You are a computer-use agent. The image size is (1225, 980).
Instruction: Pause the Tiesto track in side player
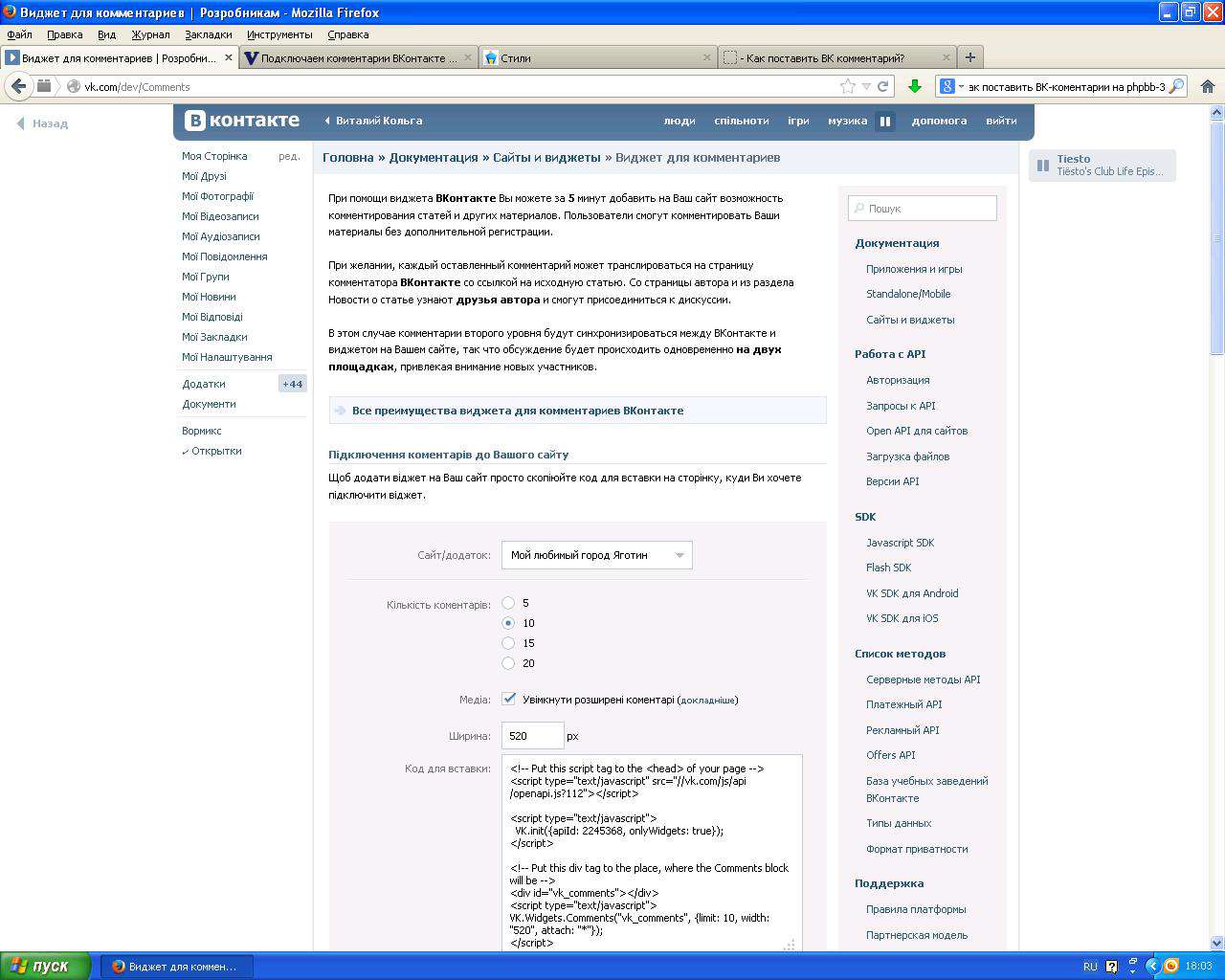coord(1043,165)
